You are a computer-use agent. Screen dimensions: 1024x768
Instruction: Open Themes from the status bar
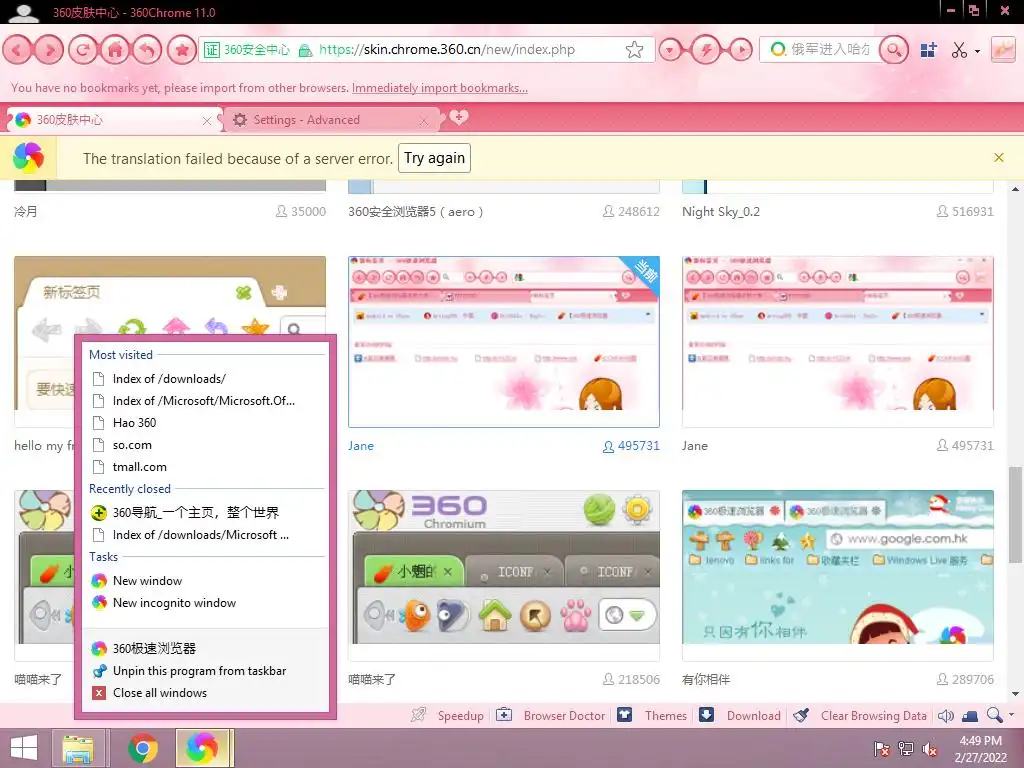[x=652, y=716]
